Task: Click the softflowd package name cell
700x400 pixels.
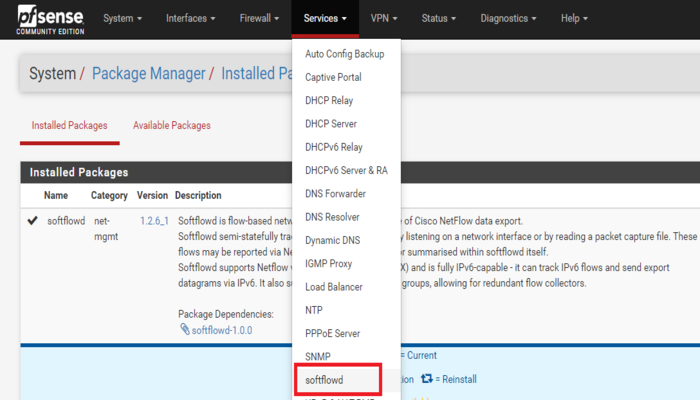Action: [x=66, y=221]
